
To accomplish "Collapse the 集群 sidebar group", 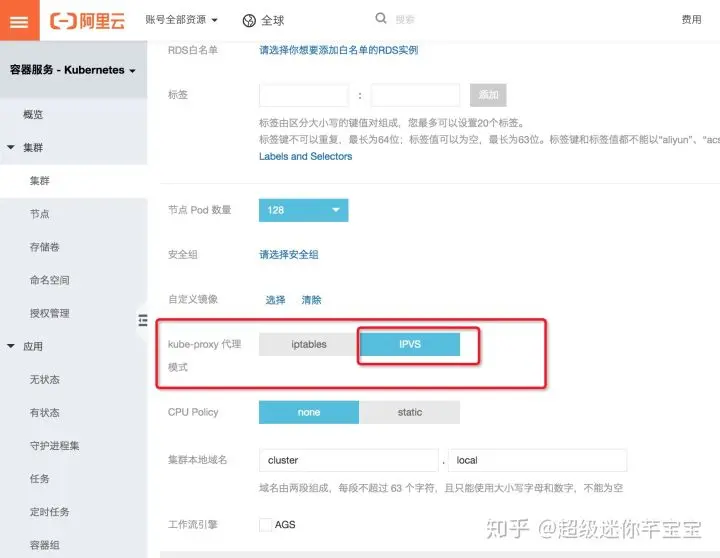I will tap(11, 147).
